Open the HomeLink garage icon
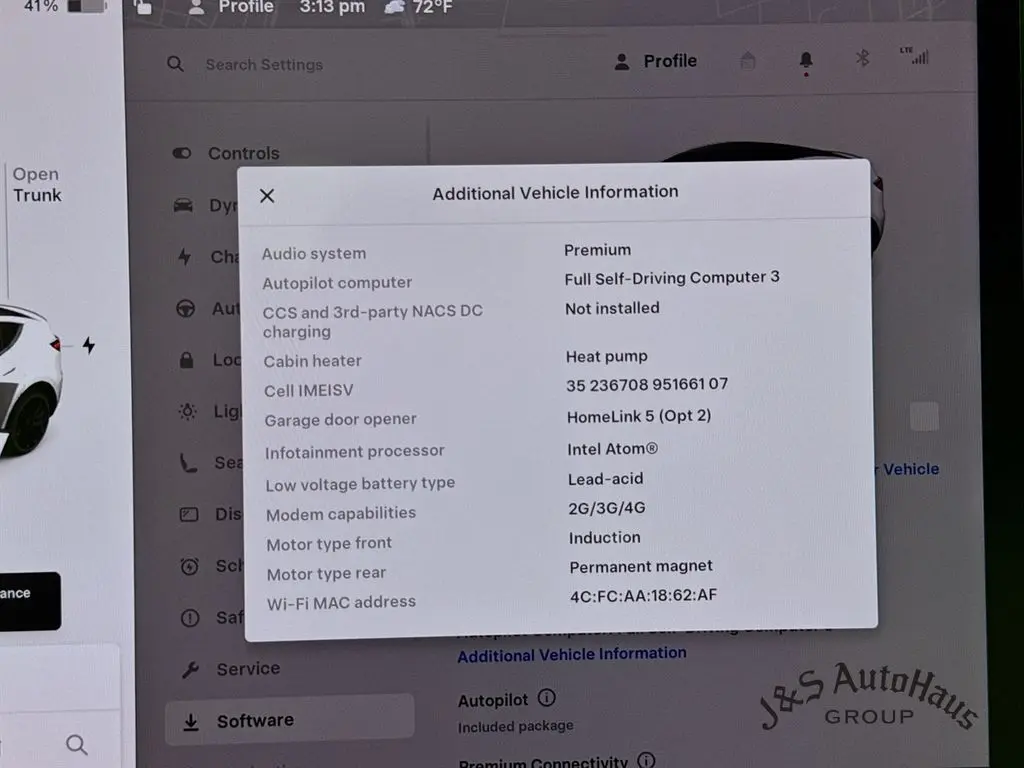Viewport: 1024px width, 768px height. [748, 61]
